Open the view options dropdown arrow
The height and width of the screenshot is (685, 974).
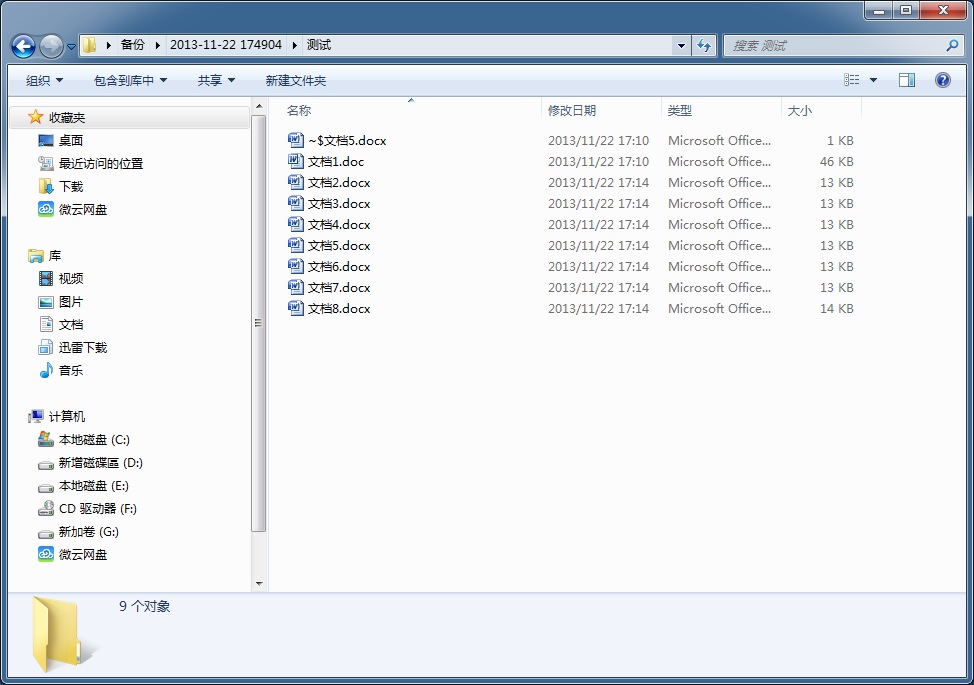[873, 80]
